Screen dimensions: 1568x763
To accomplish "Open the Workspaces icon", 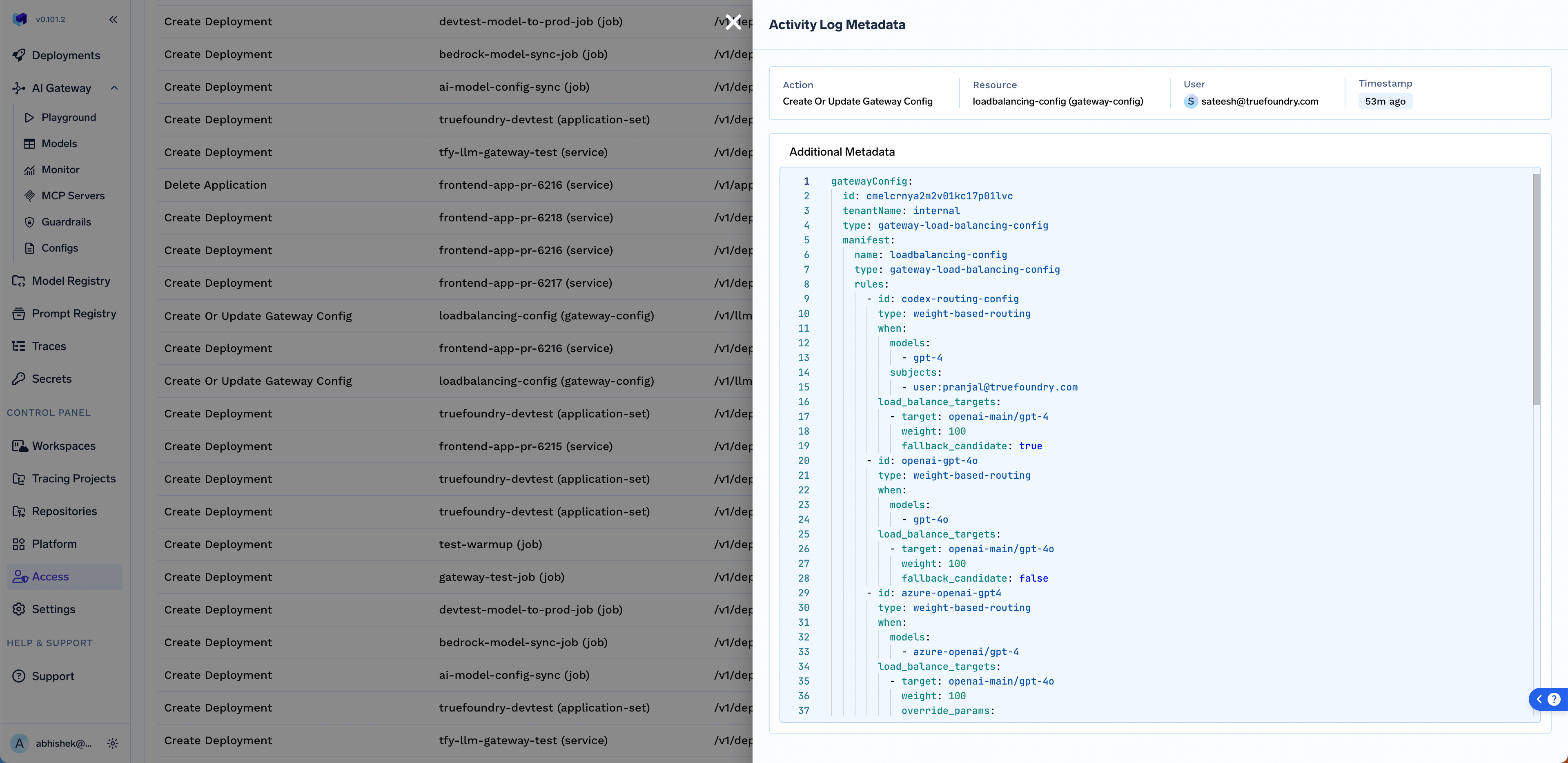I will 20,446.
